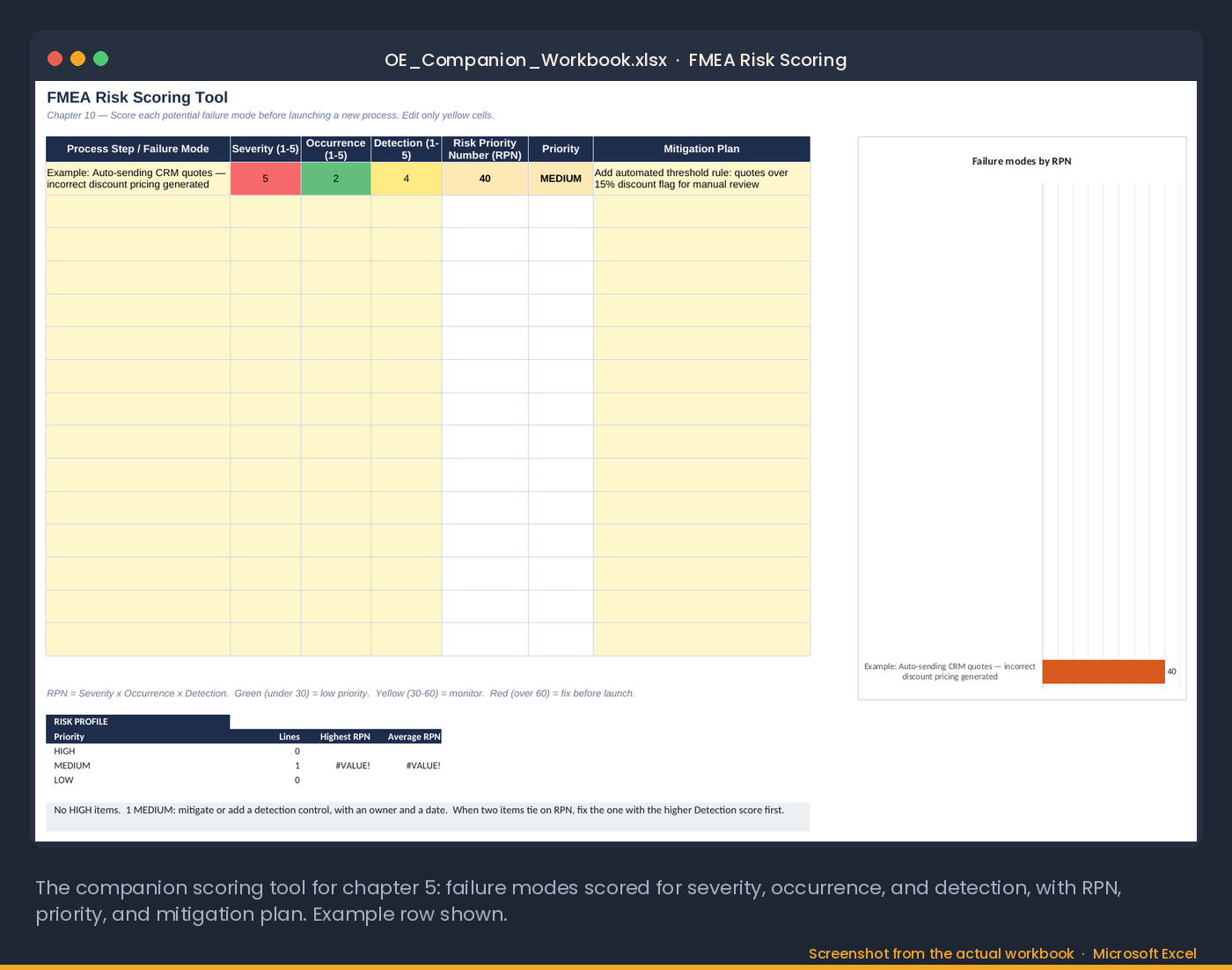Click the "Average RPN" header in Risk Profile
Viewport: 1232px width, 970px height.
pyautogui.click(x=414, y=737)
